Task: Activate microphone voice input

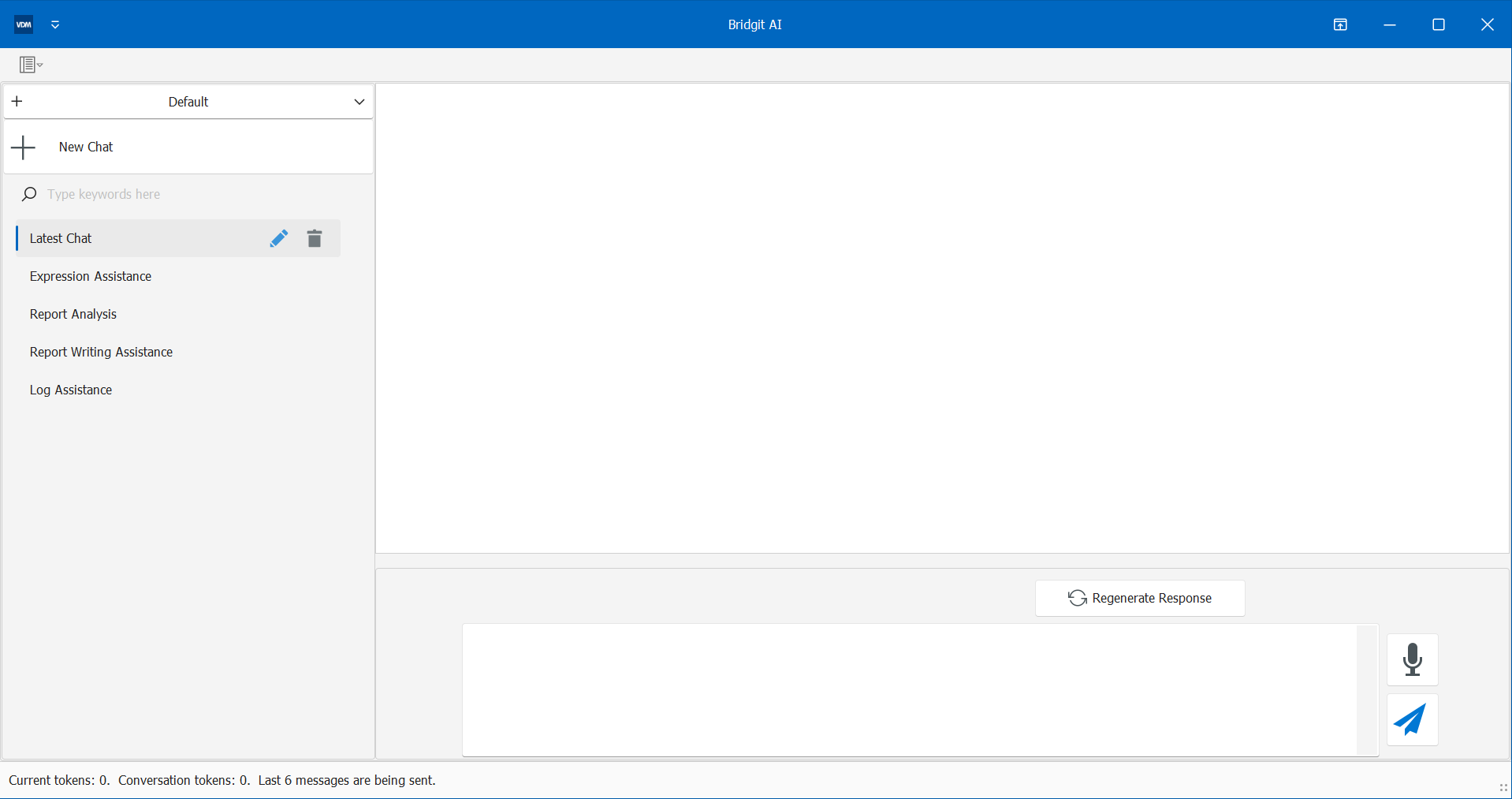Action: (1413, 659)
